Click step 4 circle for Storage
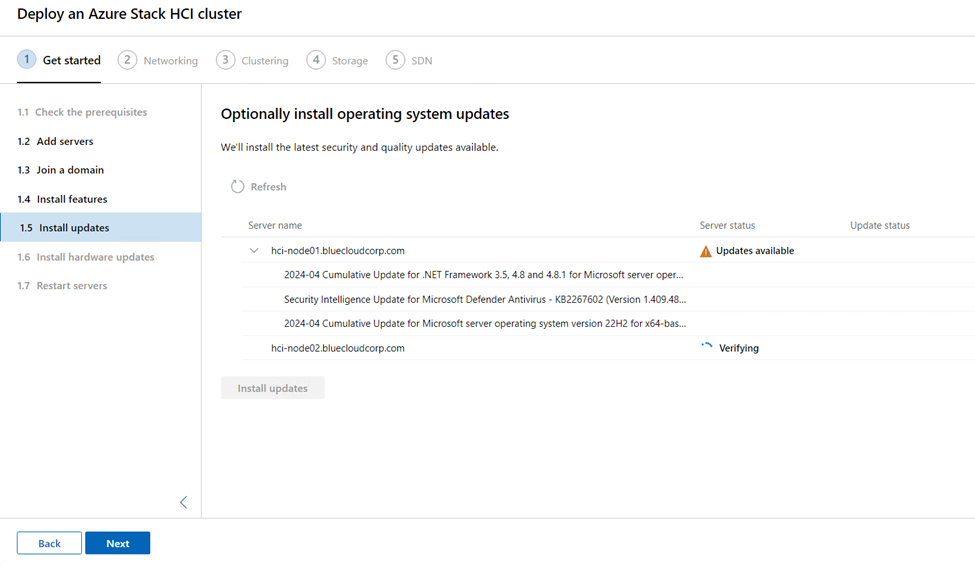The height and width of the screenshot is (566, 975). pos(316,60)
